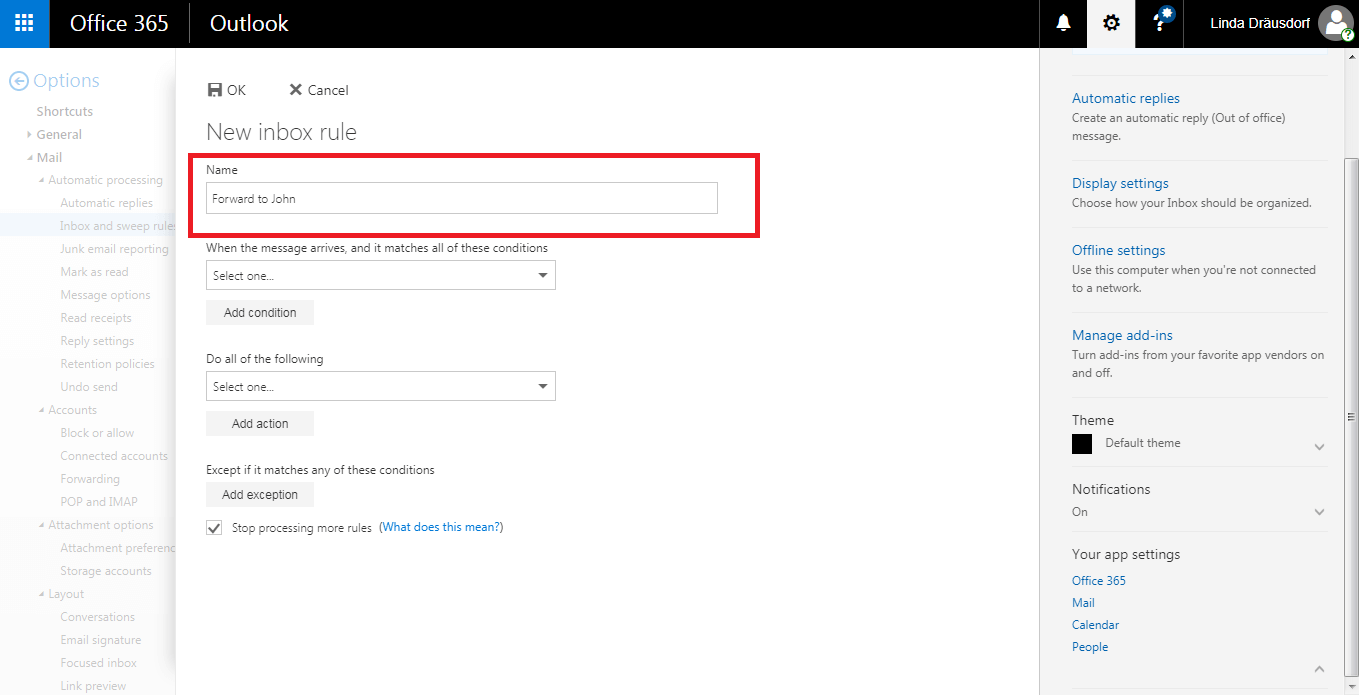The height and width of the screenshot is (695, 1359).
Task: Open the help question mark icon
Action: click(x=1159, y=23)
